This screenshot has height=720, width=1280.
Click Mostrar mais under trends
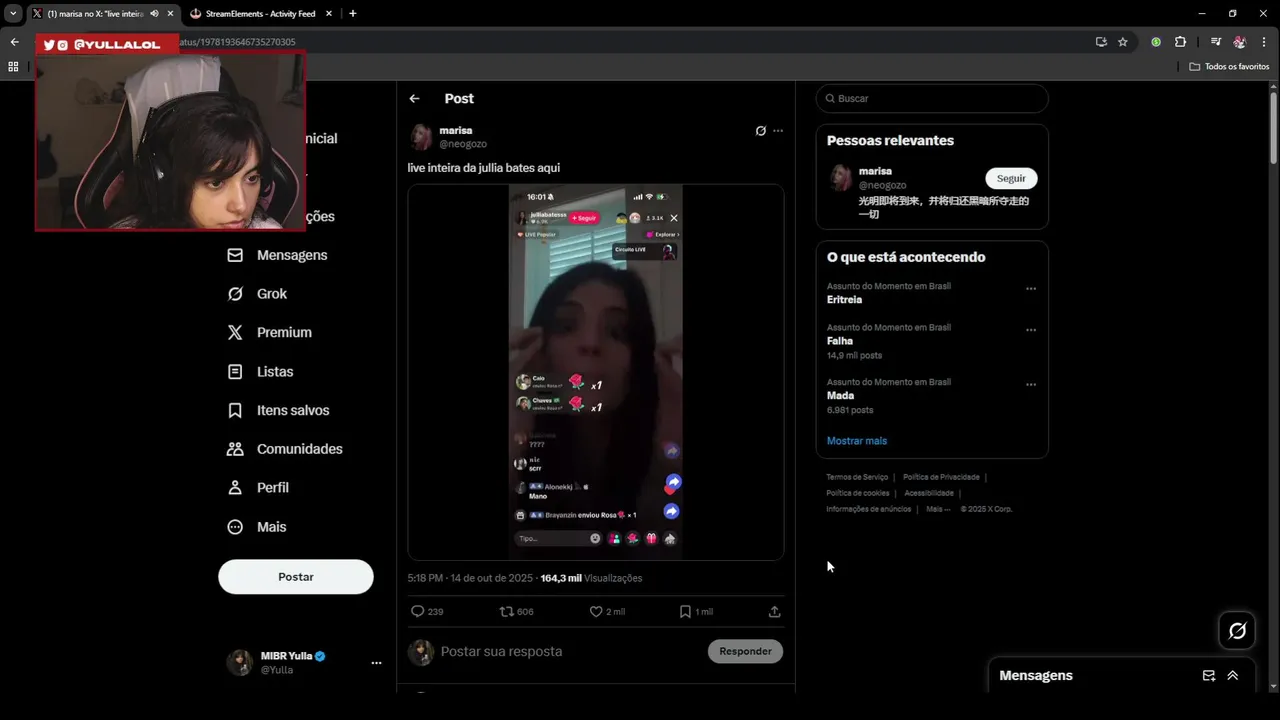[x=857, y=441]
